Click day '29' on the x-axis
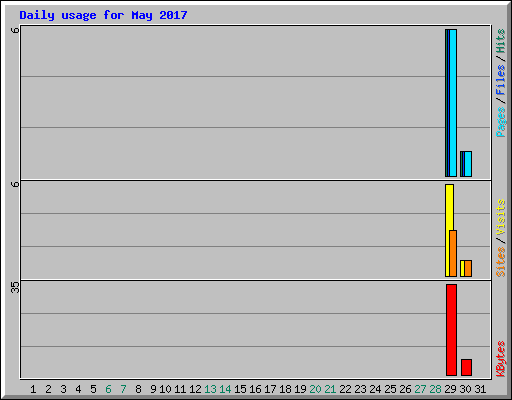512x400 pixels. tap(450, 389)
